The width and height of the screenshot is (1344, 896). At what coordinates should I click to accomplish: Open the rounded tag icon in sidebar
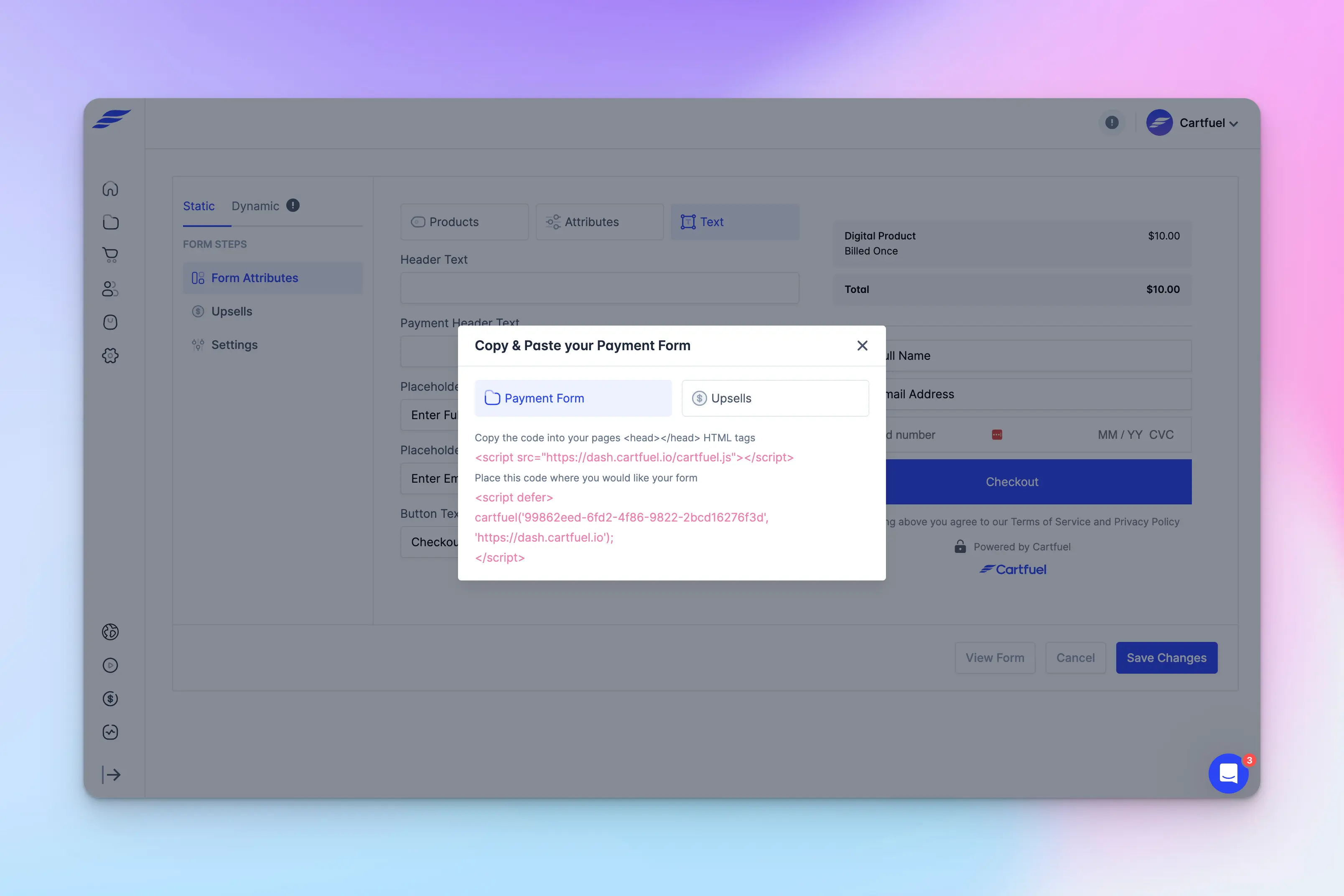[x=110, y=322]
